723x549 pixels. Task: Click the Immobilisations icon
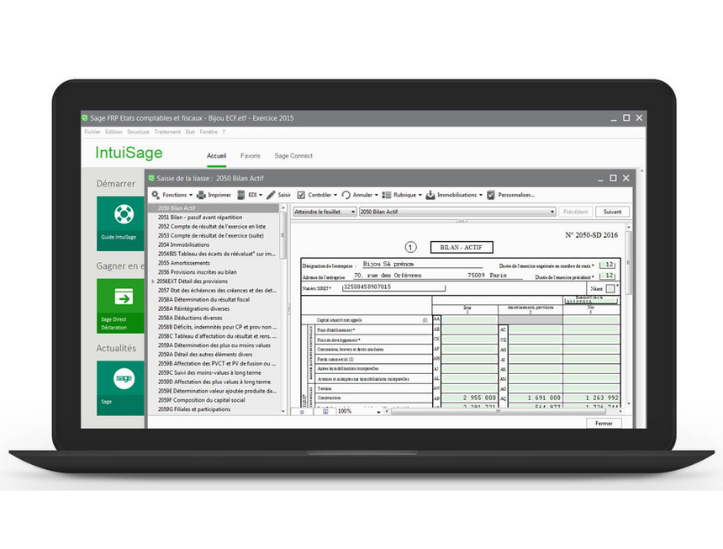point(430,195)
